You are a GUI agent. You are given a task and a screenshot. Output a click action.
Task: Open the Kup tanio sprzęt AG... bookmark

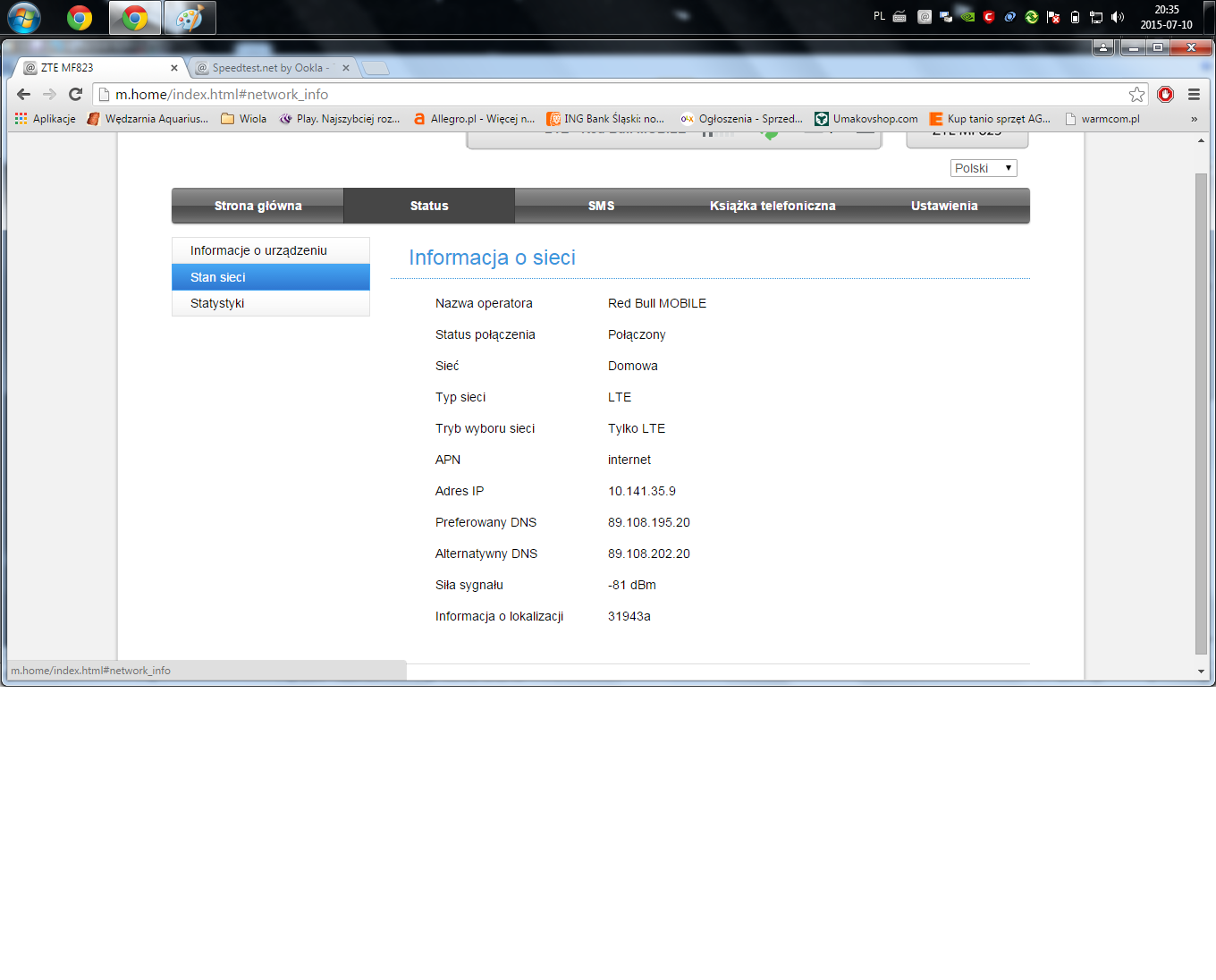pyautogui.click(x=991, y=119)
